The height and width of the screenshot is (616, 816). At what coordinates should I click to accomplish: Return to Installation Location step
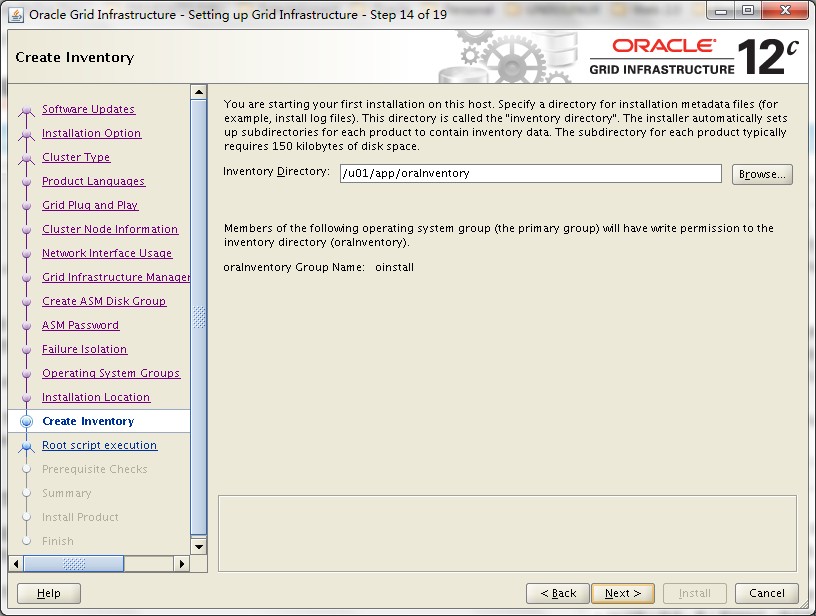(96, 397)
